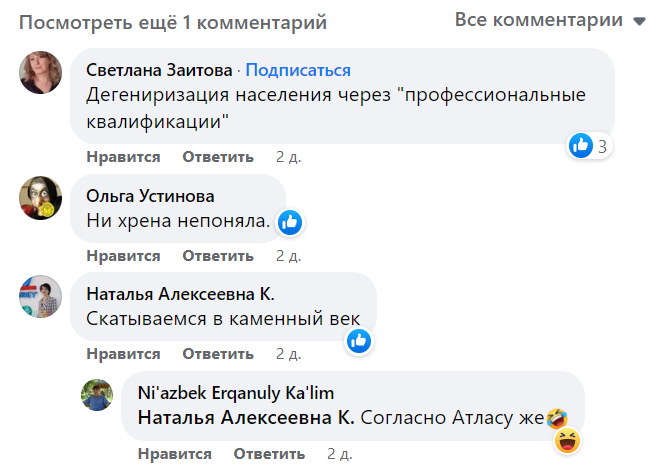
Task: Like Ni'azbek's reply with 'Нравится'
Action: (174, 453)
